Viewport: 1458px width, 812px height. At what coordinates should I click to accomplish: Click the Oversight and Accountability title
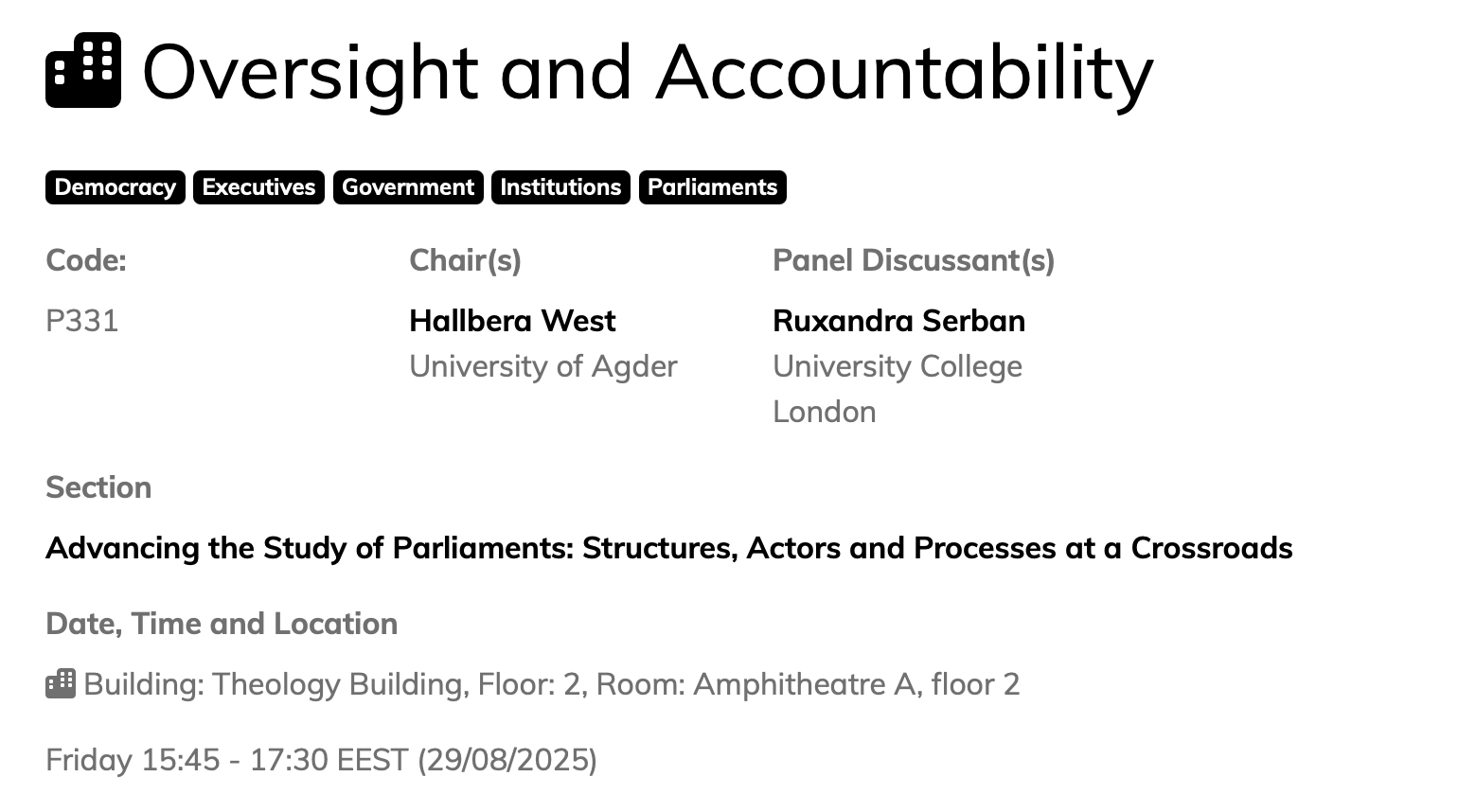pos(648,72)
